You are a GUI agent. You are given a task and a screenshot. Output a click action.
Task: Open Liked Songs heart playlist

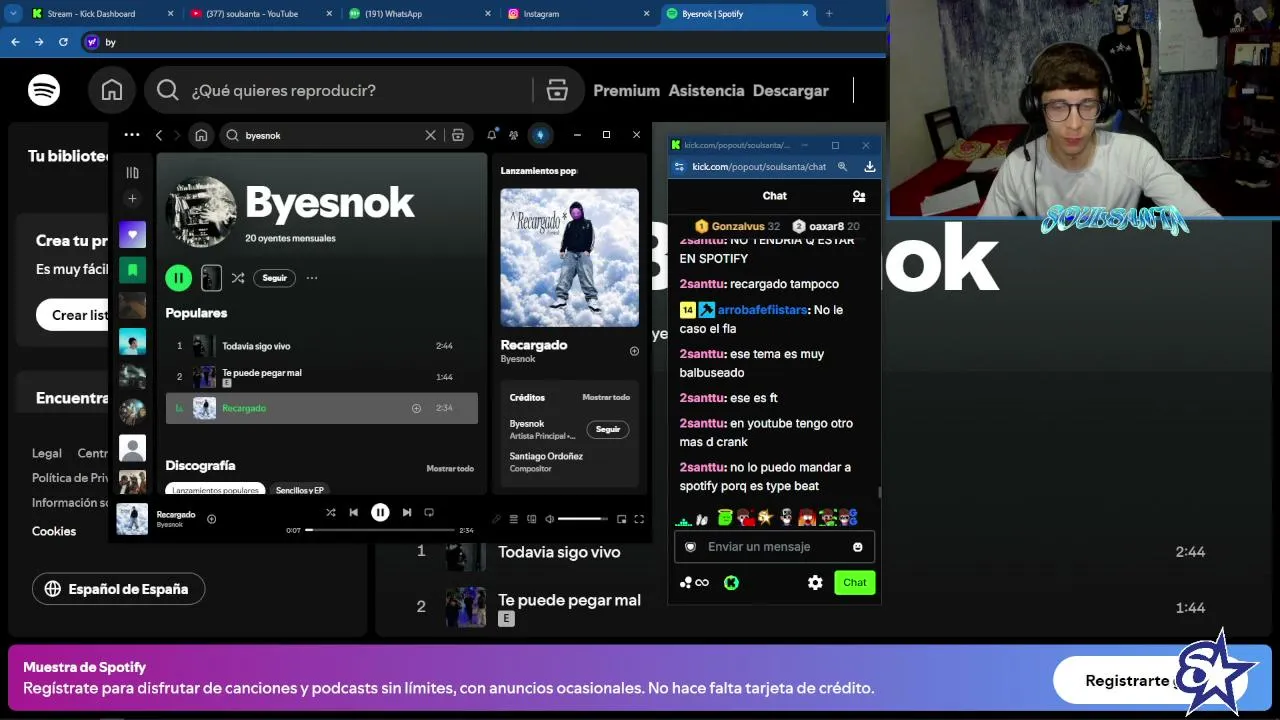click(x=132, y=234)
